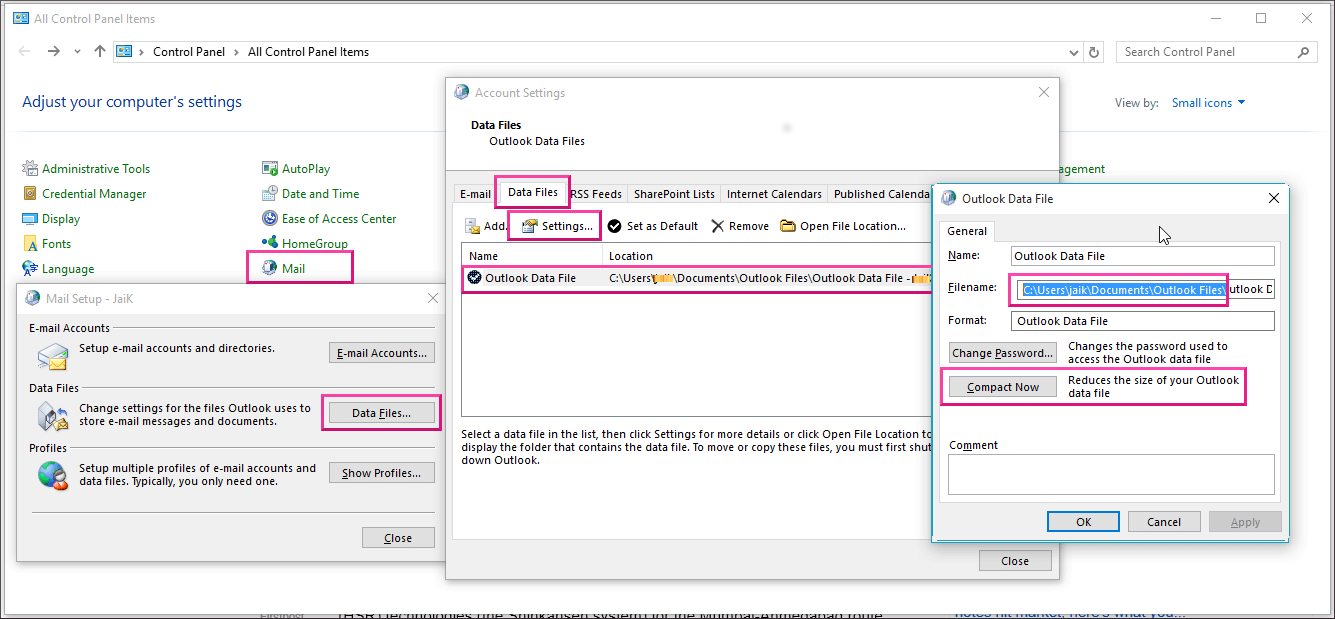Screen dimensions: 1335x619
Task: Click the Format field
Action: point(1143,321)
